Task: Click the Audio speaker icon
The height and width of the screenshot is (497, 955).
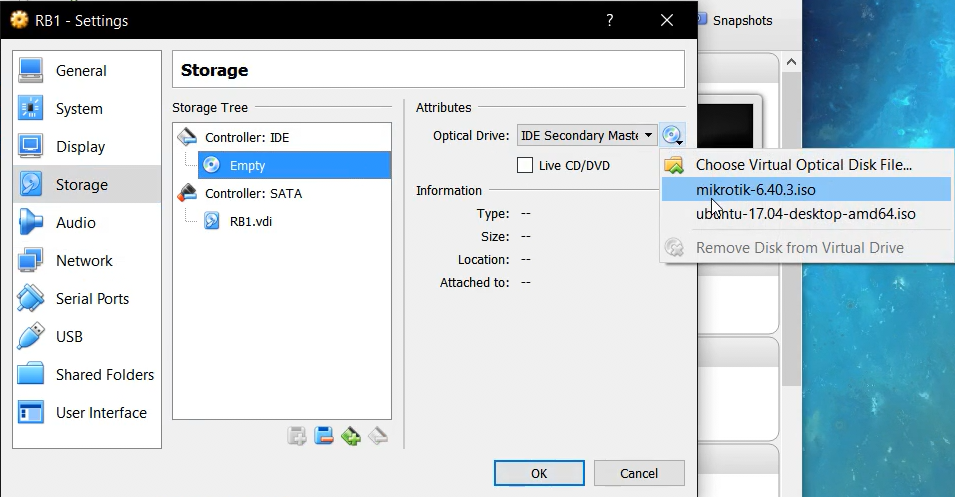Action: point(30,222)
